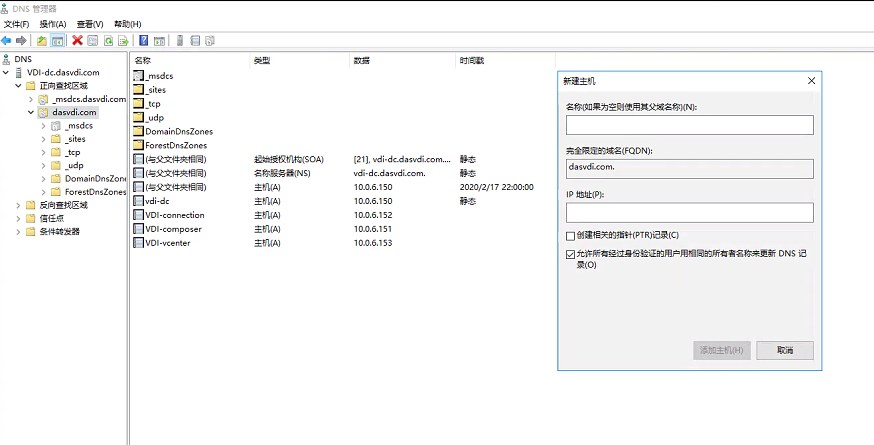Viewport: 874px width, 445px height.
Task: Select dasvdi.com zone in tree
Action: coord(74,113)
